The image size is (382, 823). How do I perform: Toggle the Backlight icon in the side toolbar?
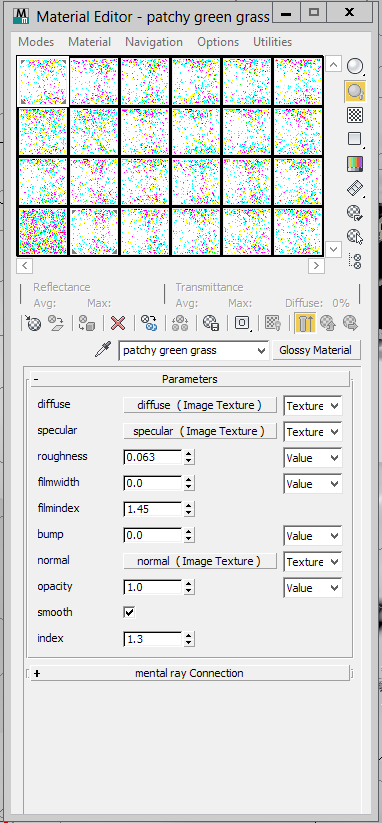[355, 91]
